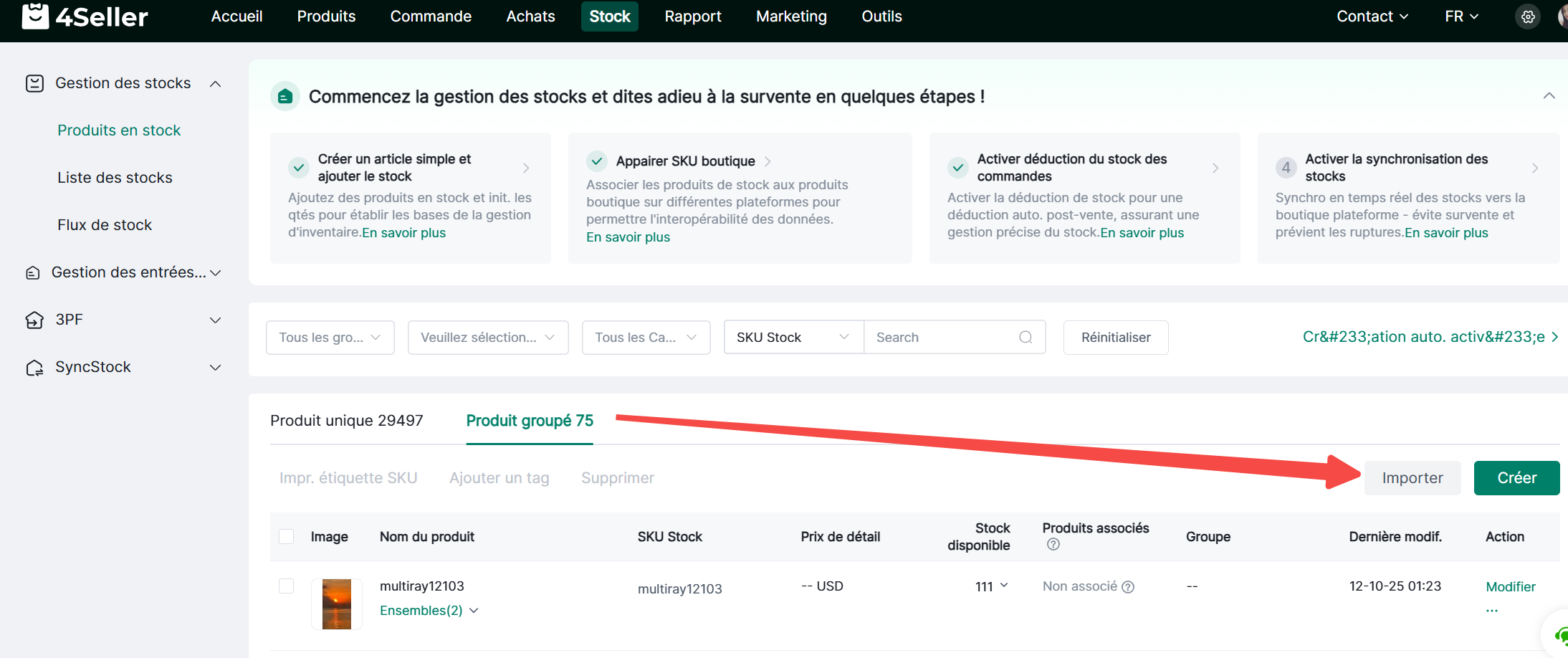Click the 3PF warehouse sidebar icon
The image size is (1568, 658).
34,320
